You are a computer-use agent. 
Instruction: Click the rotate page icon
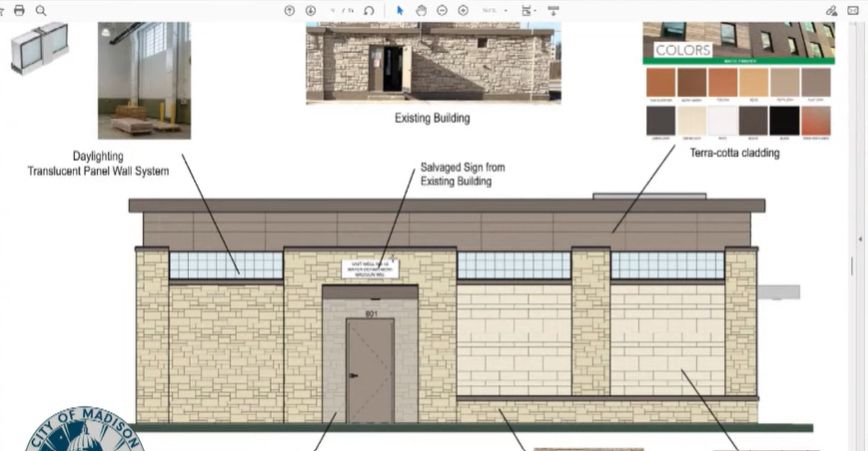click(x=369, y=10)
